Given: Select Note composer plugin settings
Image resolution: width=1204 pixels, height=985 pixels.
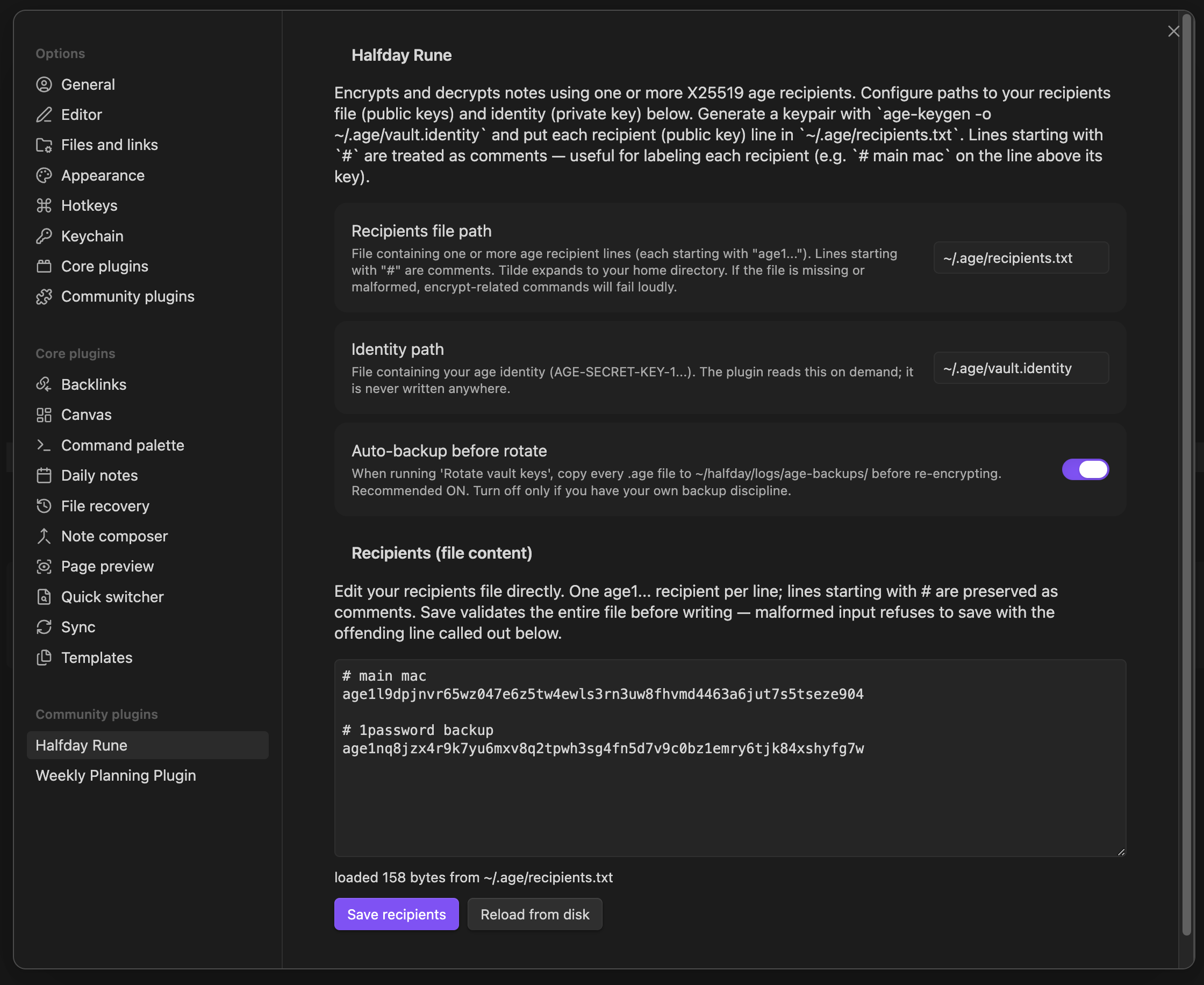Looking at the screenshot, I should 147,536.
